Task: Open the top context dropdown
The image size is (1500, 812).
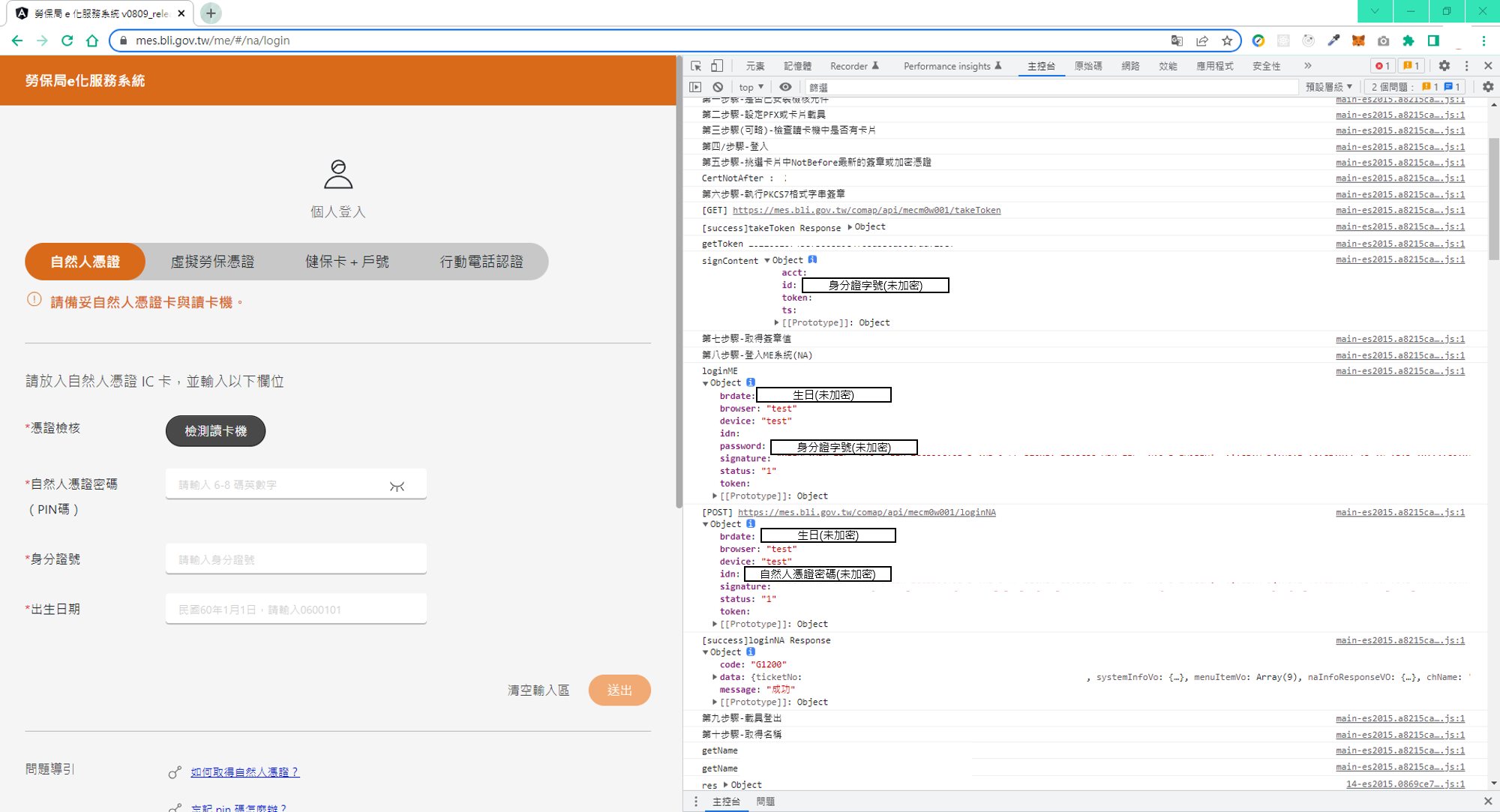Action: click(x=751, y=87)
